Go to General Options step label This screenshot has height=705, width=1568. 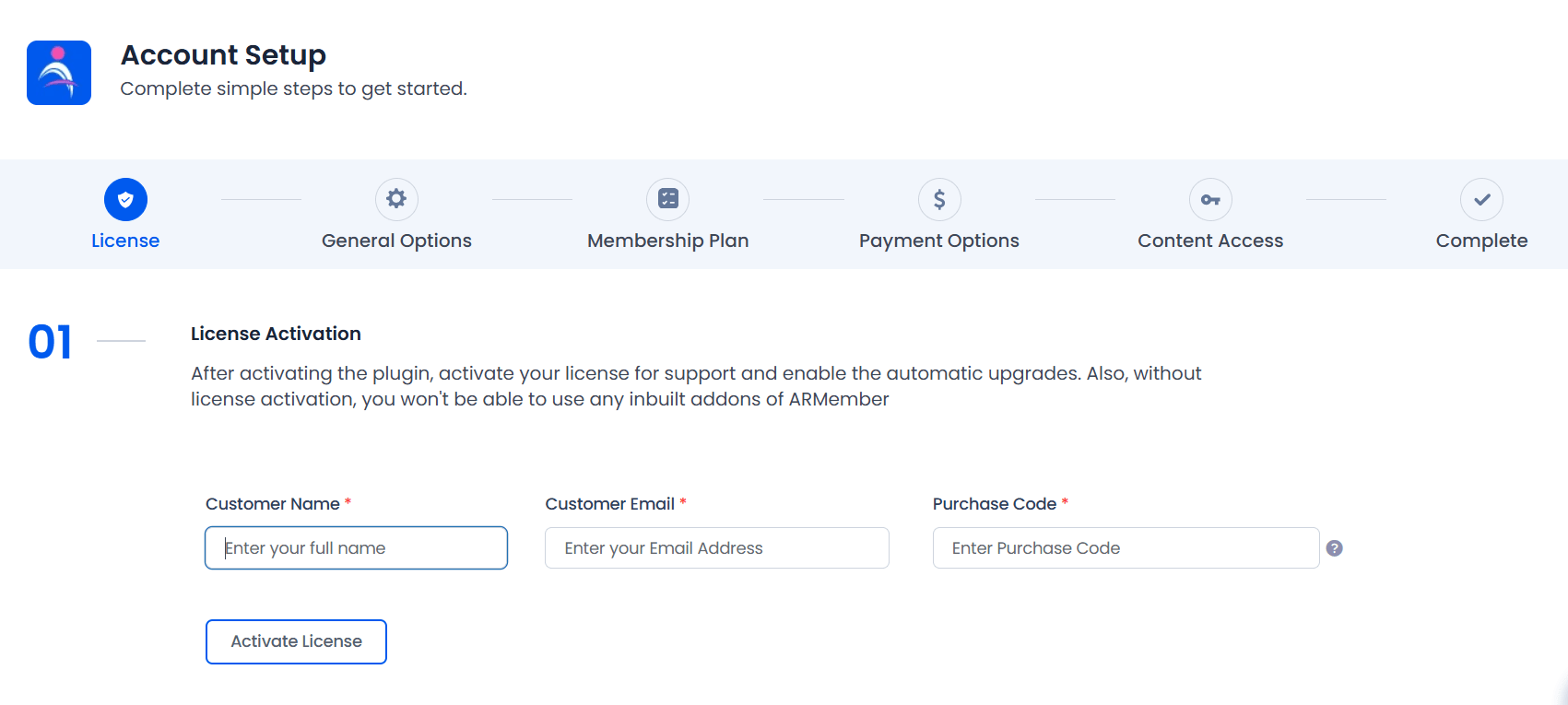click(396, 241)
